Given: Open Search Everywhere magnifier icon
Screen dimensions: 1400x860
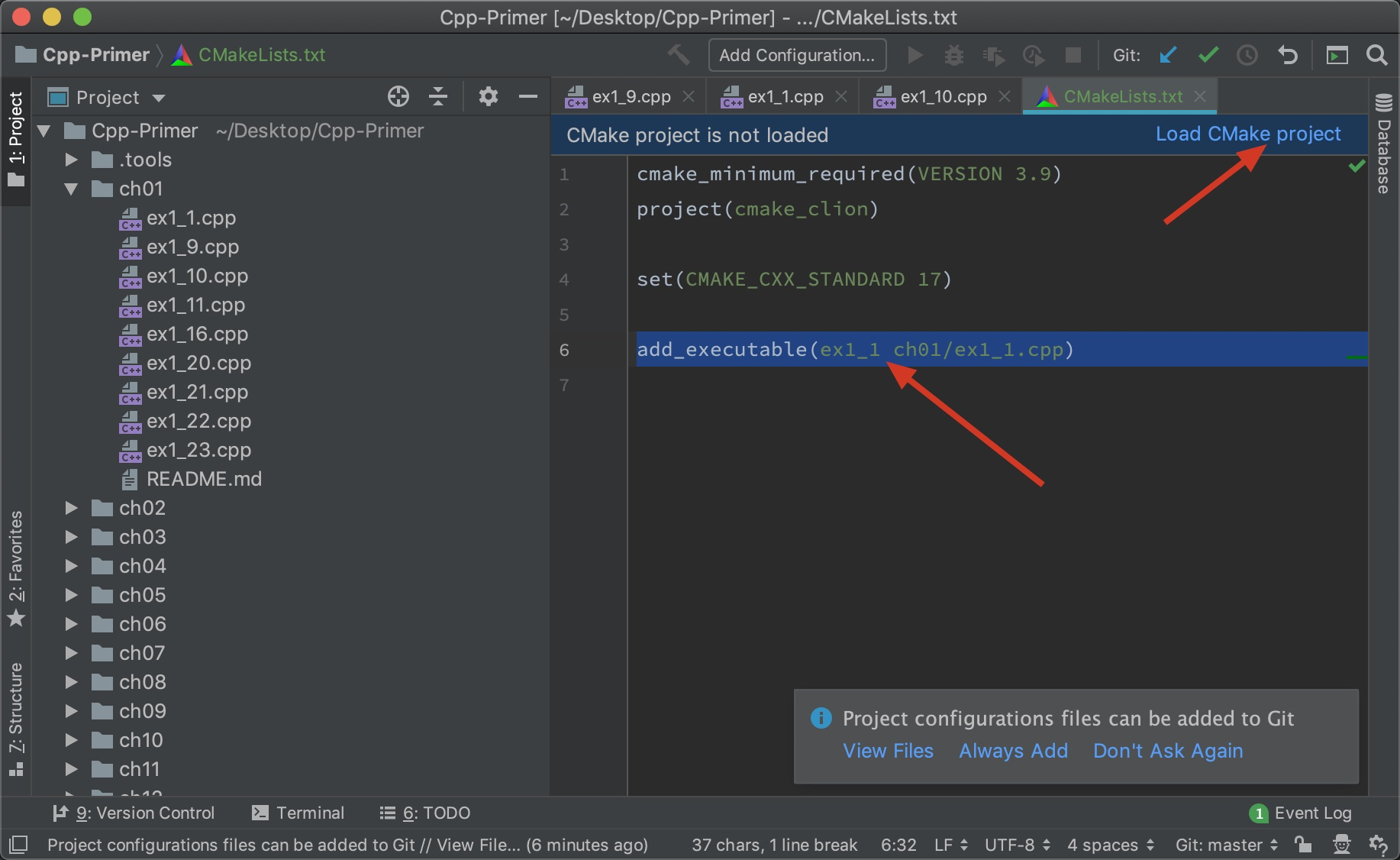Looking at the screenshot, I should pyautogui.click(x=1377, y=55).
